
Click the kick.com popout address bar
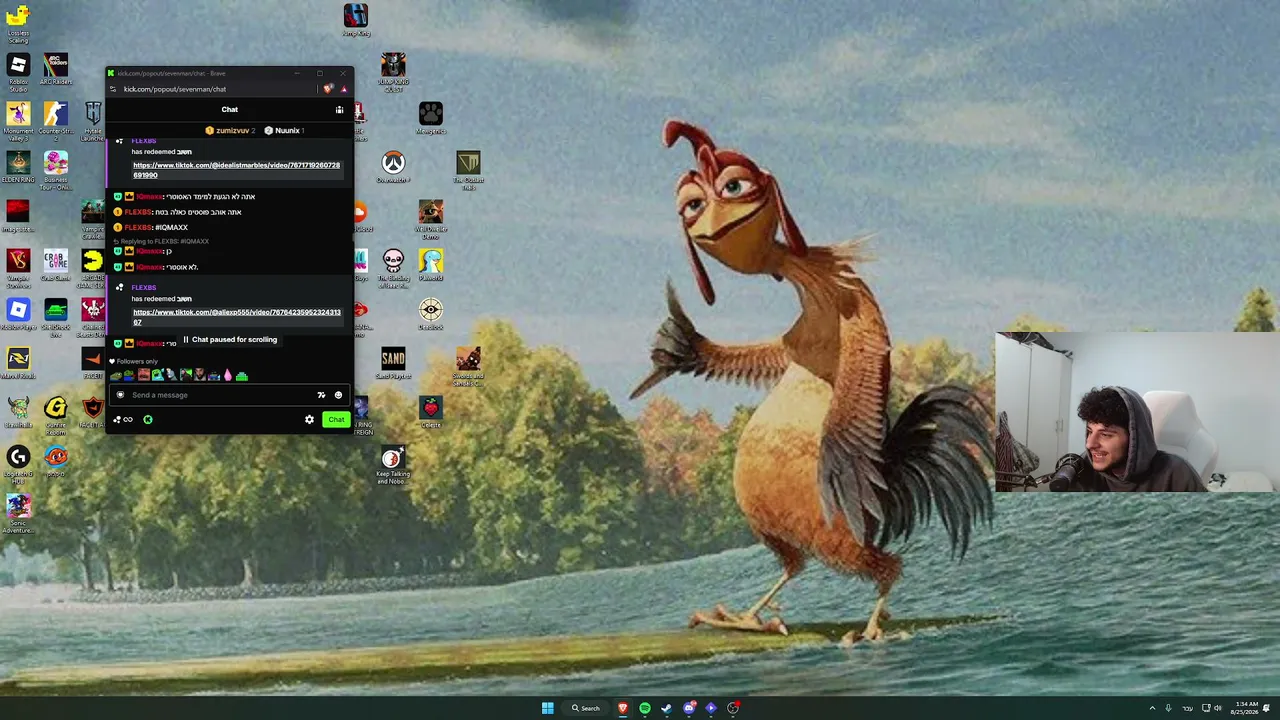[x=175, y=89]
